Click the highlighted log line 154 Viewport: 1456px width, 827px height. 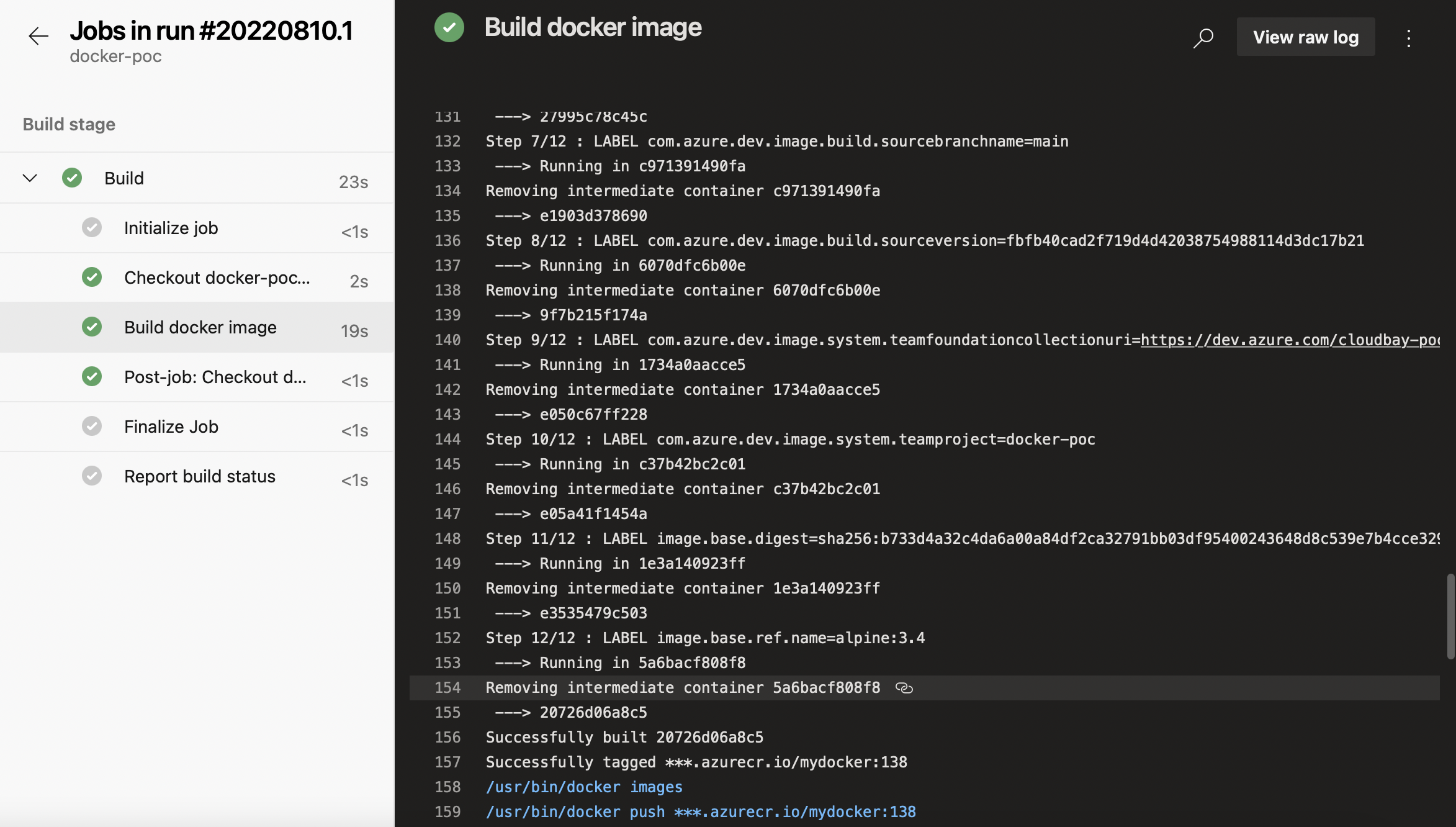pos(683,688)
